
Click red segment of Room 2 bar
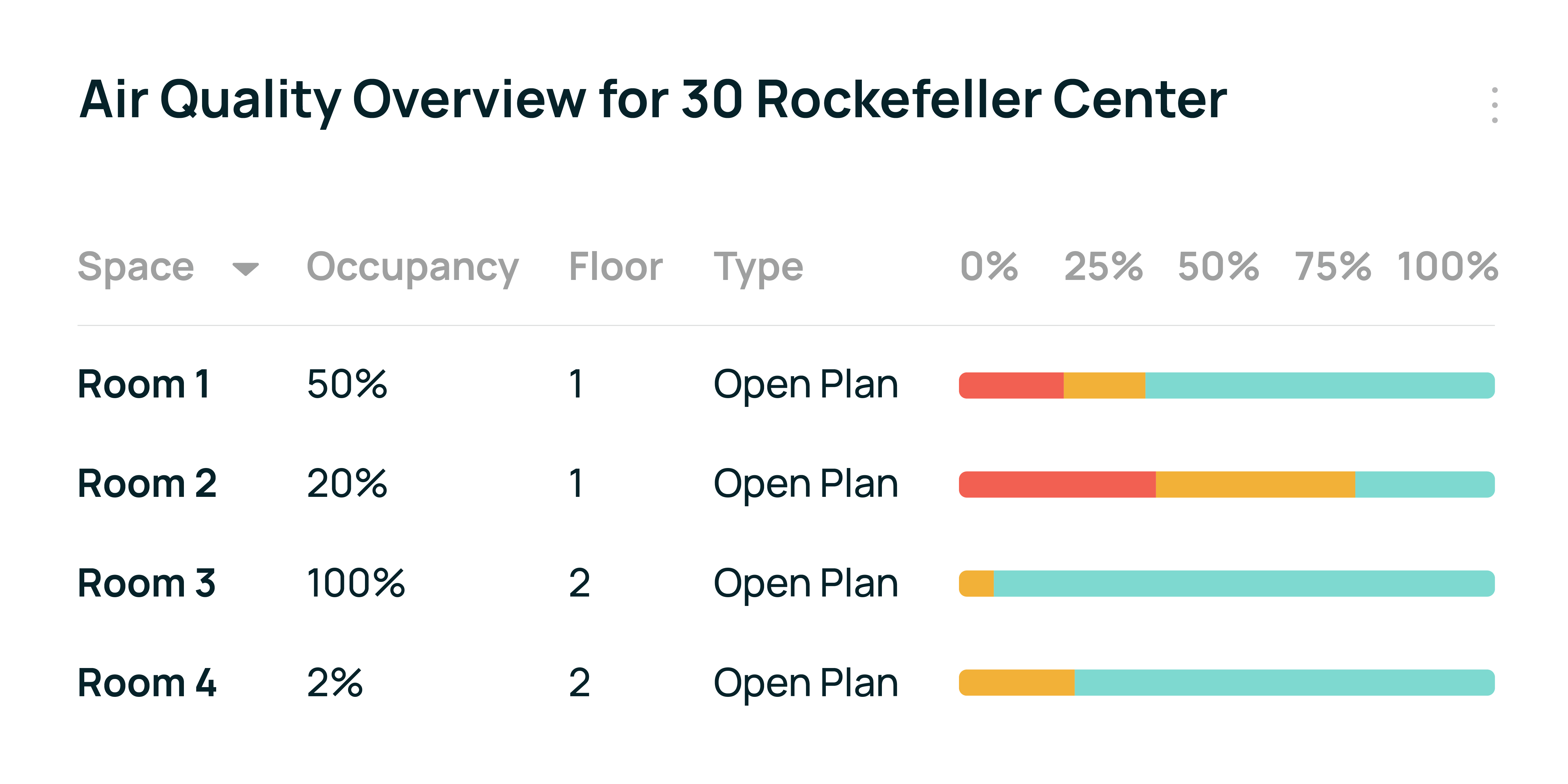[1057, 485]
